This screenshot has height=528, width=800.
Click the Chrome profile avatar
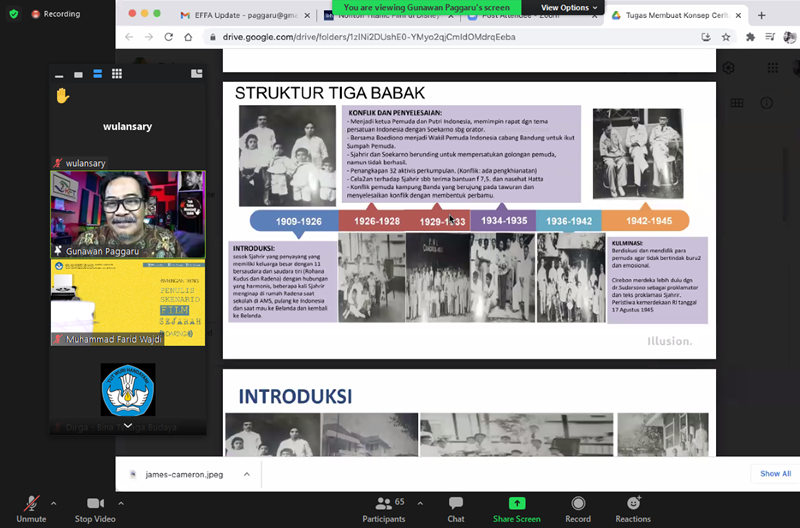(790, 37)
